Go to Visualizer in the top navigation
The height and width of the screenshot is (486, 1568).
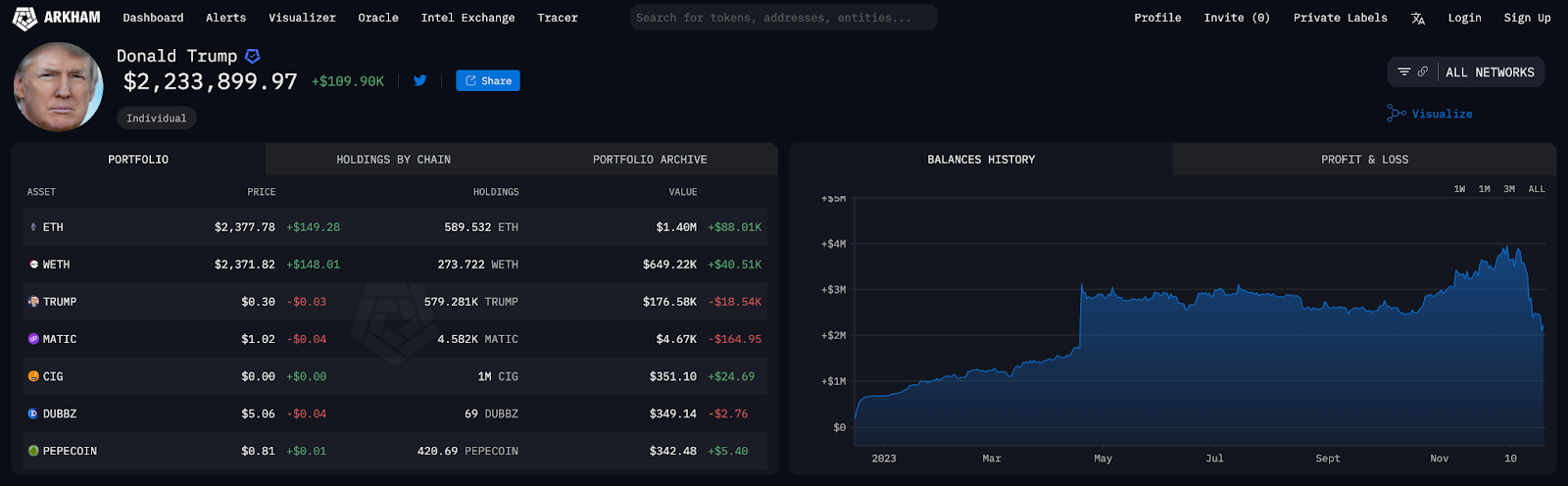302,18
